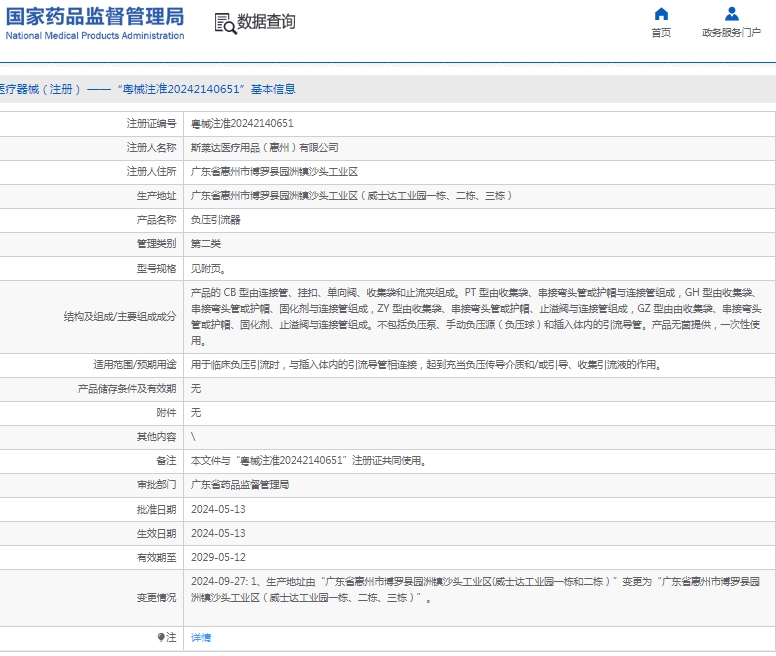Click the 有效期至 row label
This screenshot has height=656, width=776.
tap(156, 558)
